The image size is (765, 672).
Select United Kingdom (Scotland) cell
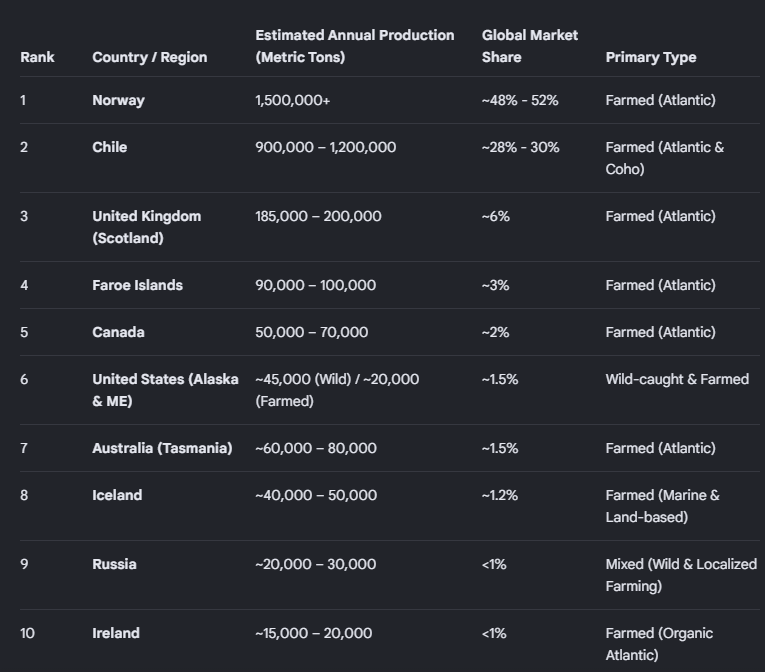[147, 227]
